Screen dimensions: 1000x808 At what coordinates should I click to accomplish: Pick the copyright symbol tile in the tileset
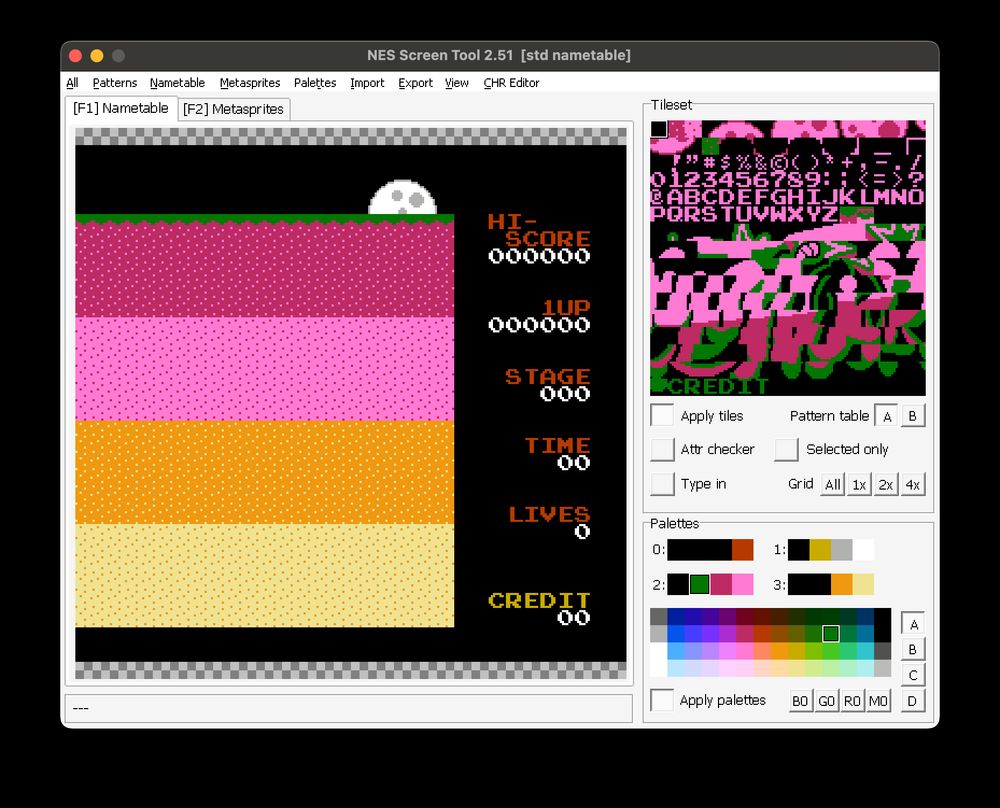779,163
